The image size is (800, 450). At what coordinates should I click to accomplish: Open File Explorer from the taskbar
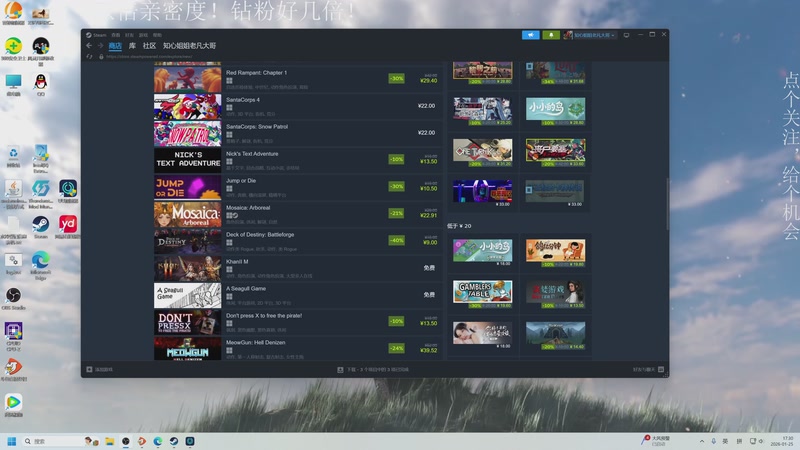pos(109,441)
